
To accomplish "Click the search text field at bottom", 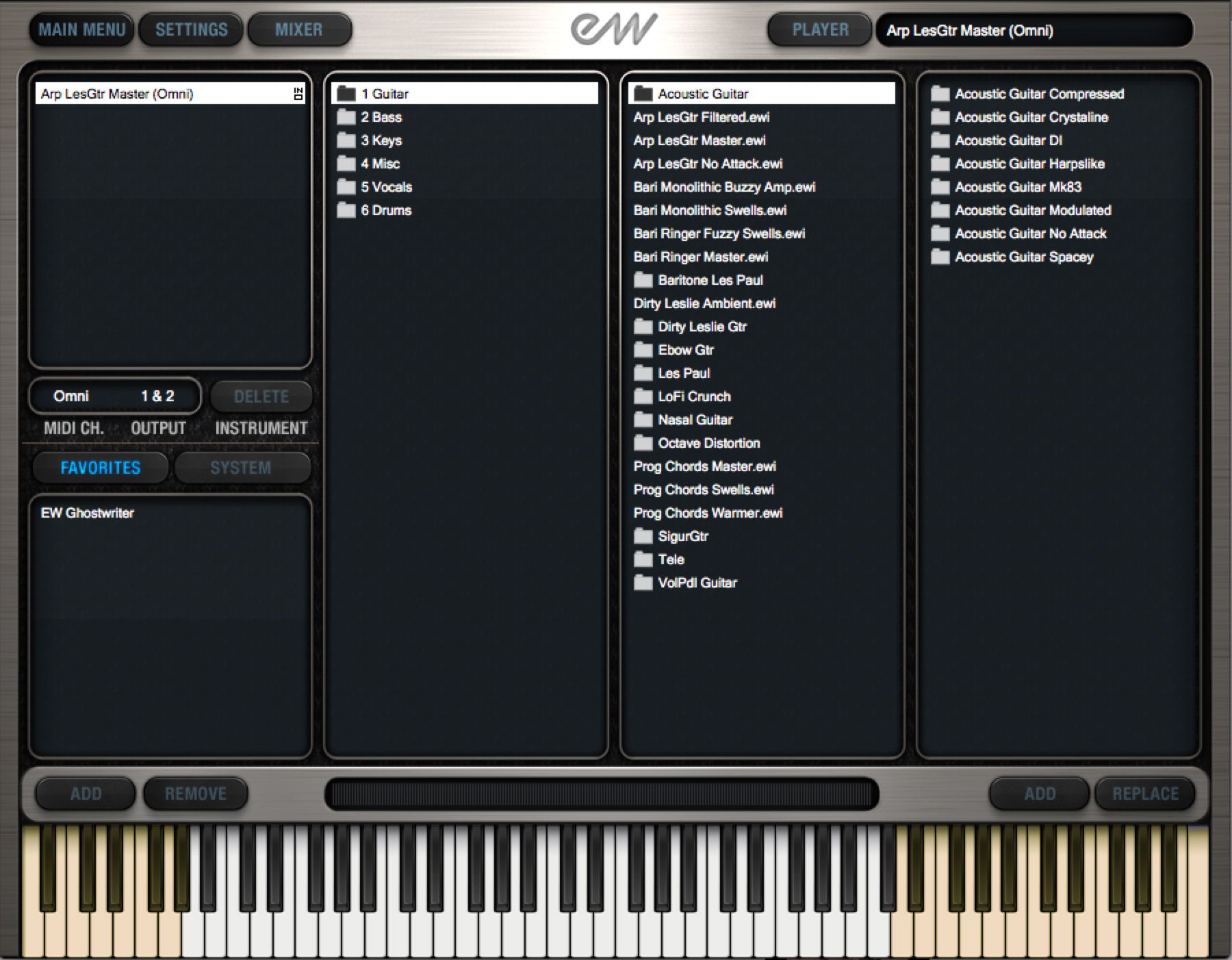I will coord(602,794).
